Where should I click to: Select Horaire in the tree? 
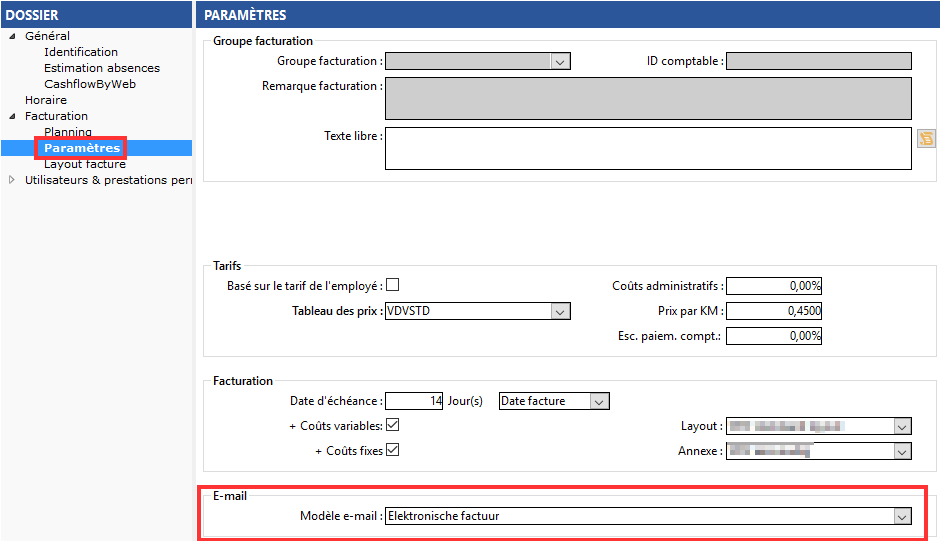tap(46, 100)
